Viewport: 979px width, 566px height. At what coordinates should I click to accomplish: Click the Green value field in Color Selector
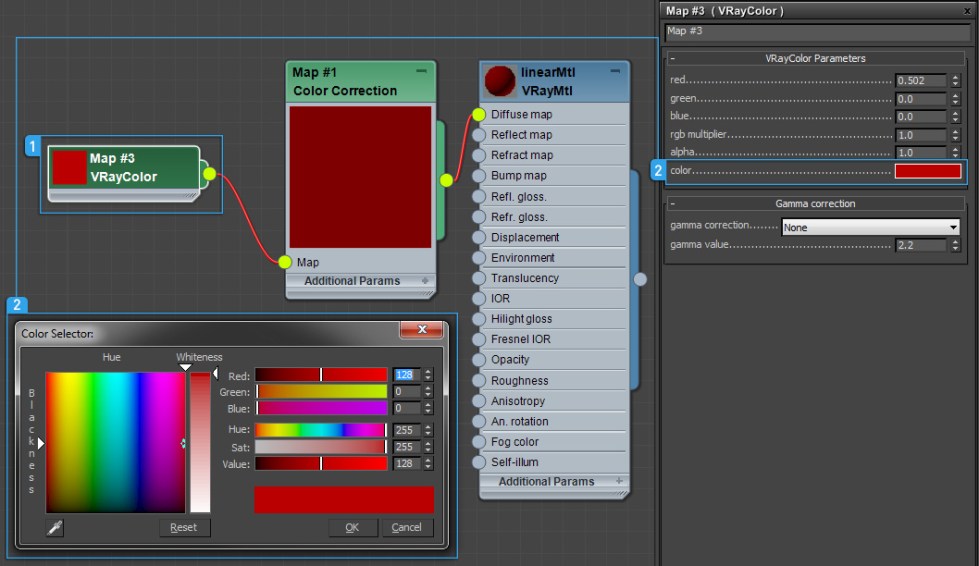pos(406,391)
